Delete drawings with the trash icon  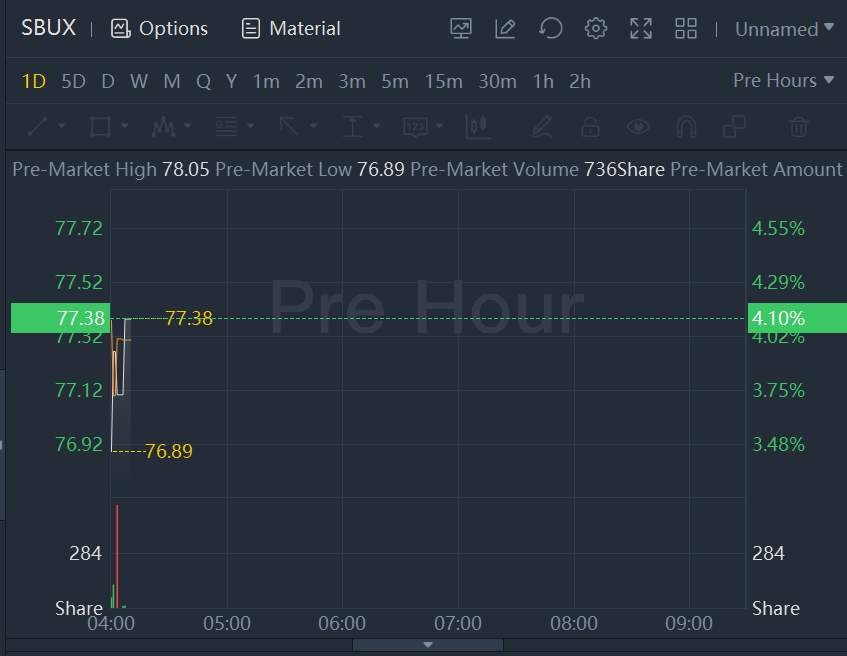coord(798,127)
